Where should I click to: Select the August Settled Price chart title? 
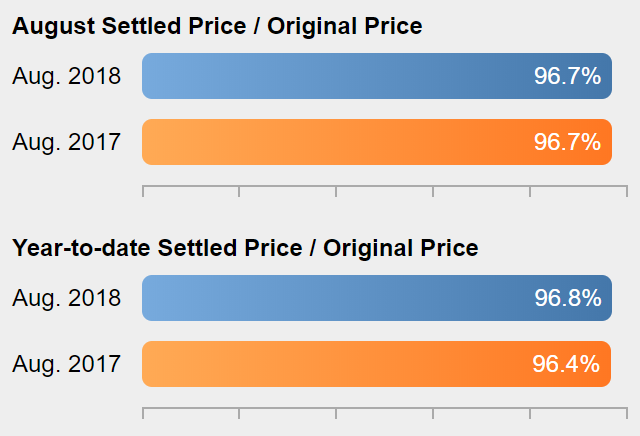[217, 27]
